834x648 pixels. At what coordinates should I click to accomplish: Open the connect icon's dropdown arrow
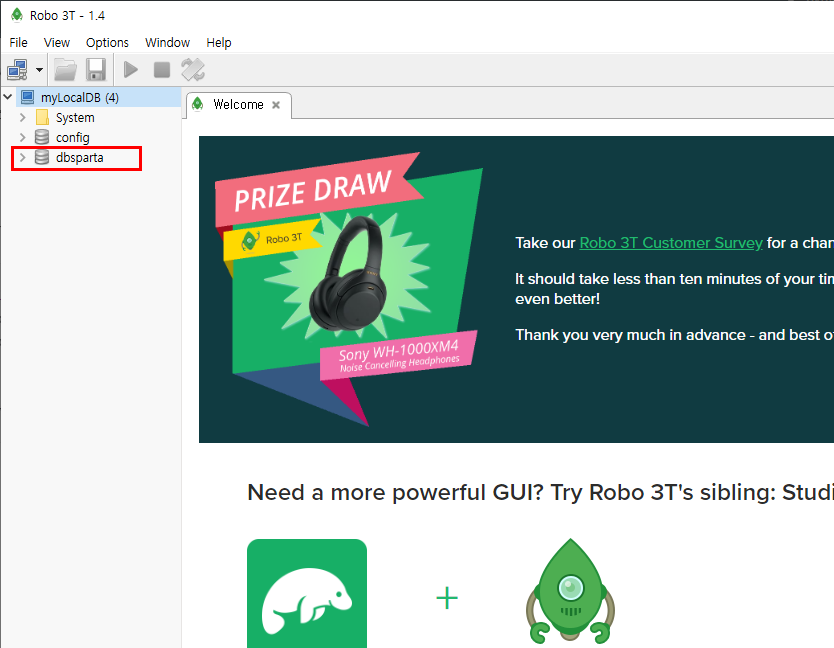(x=39, y=70)
